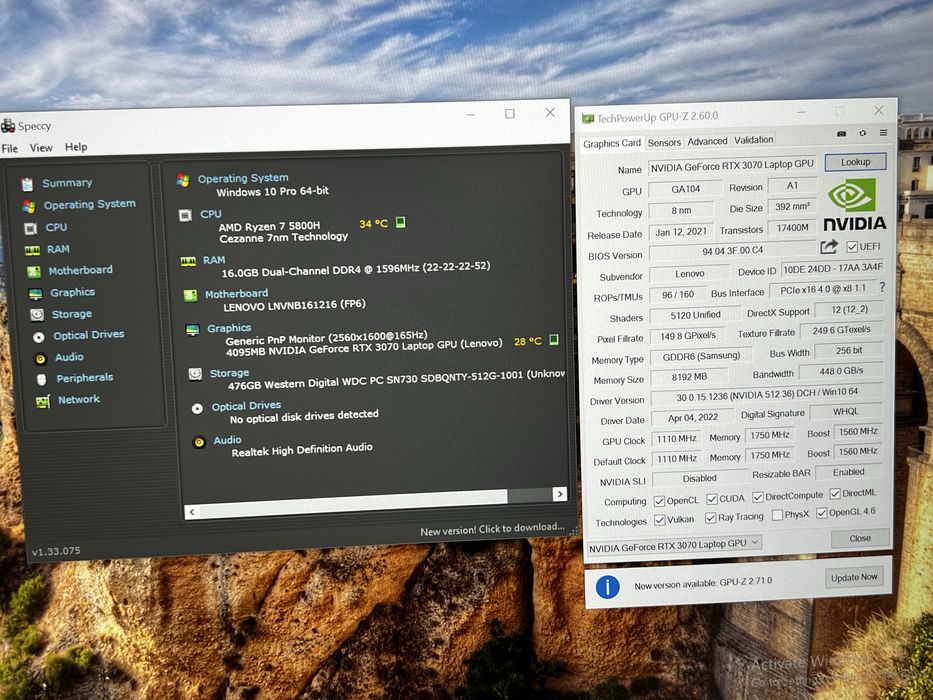Open Speccy File menu
Image resolution: width=933 pixels, height=700 pixels.
10,149
